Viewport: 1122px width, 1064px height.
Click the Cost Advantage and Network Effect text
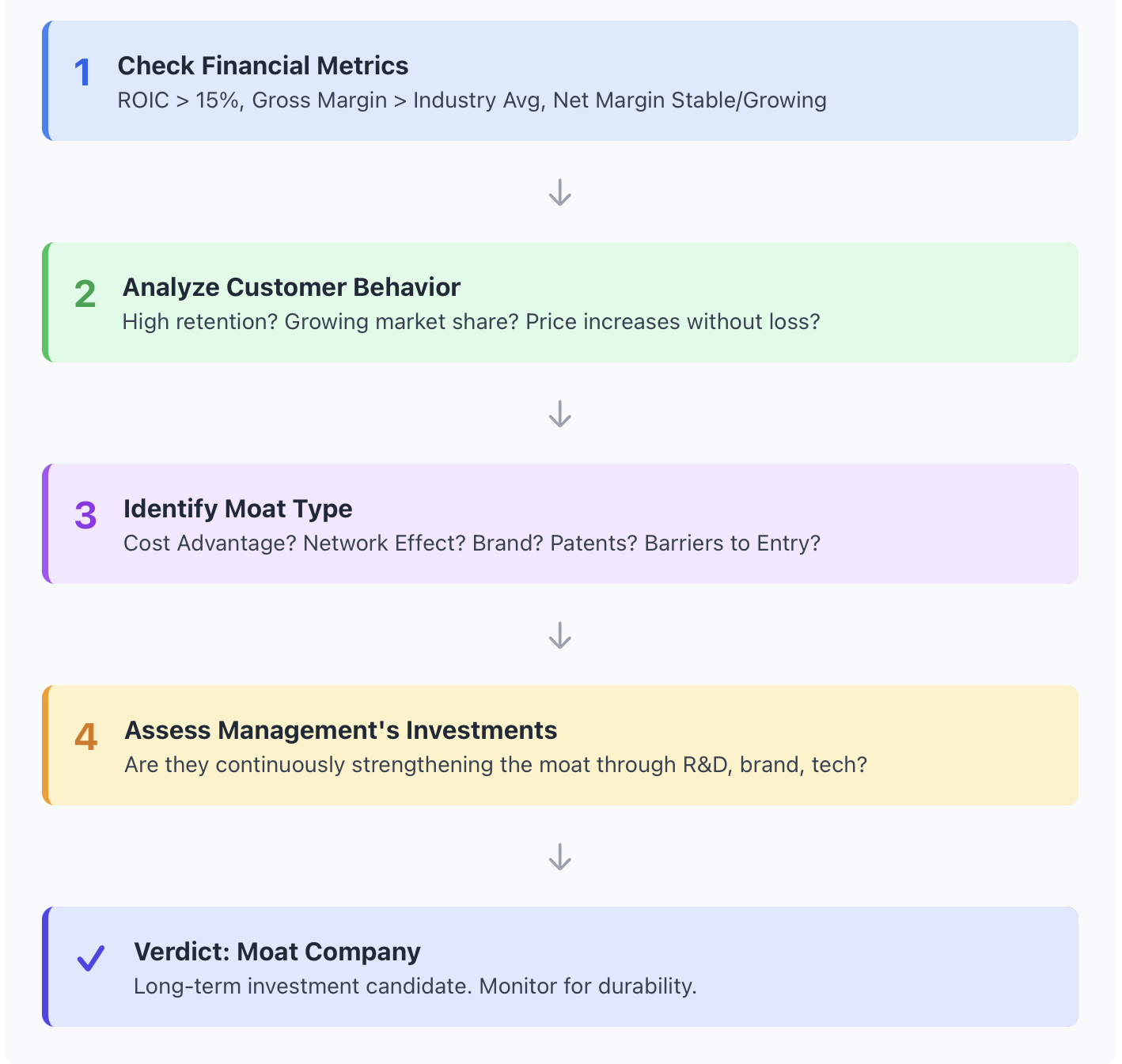tap(294, 543)
